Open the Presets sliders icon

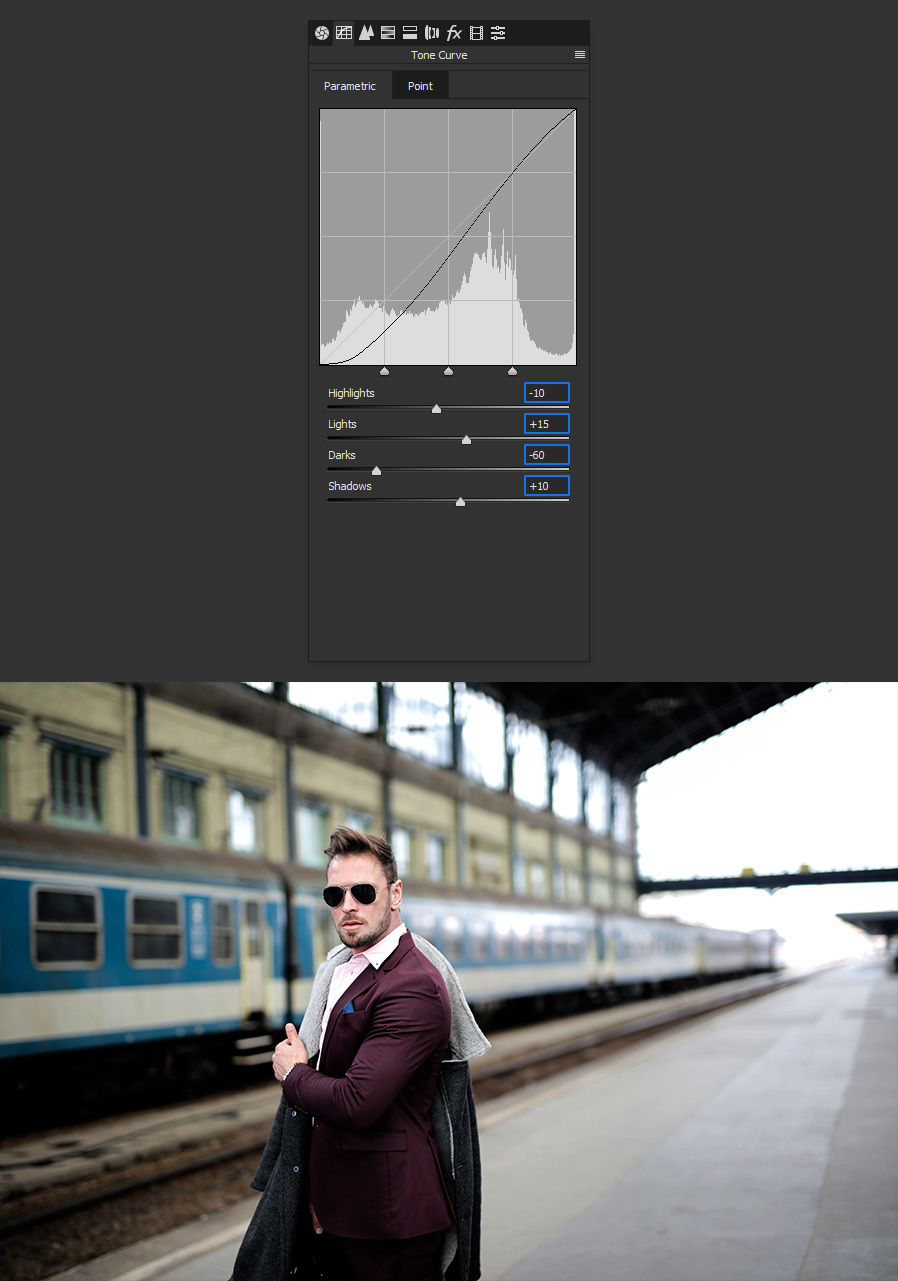498,33
